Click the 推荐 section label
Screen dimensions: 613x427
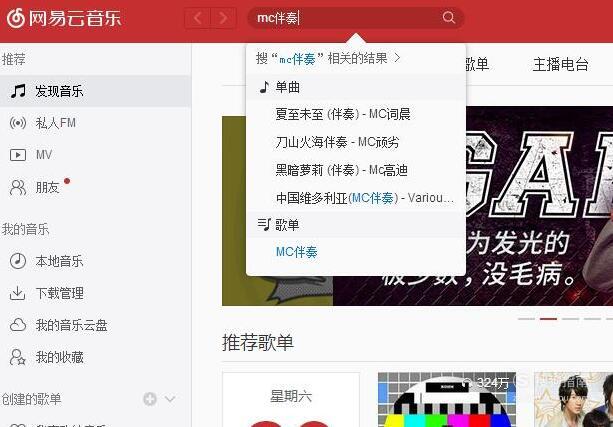(13, 59)
